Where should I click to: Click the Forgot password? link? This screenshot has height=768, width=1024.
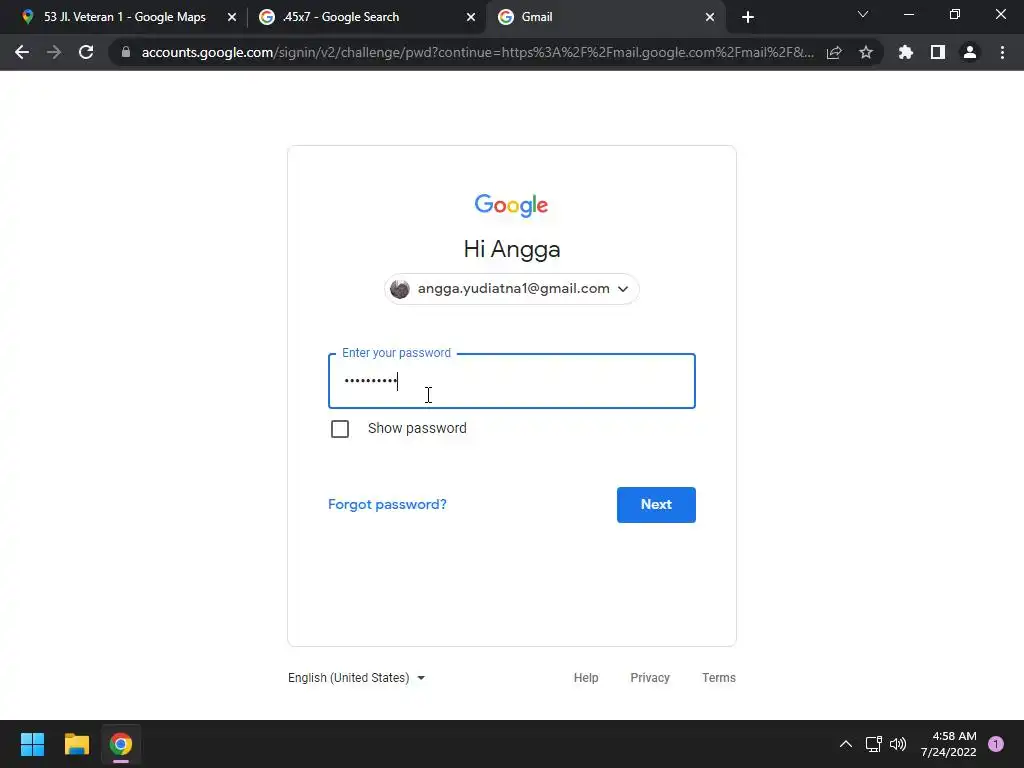click(x=387, y=504)
